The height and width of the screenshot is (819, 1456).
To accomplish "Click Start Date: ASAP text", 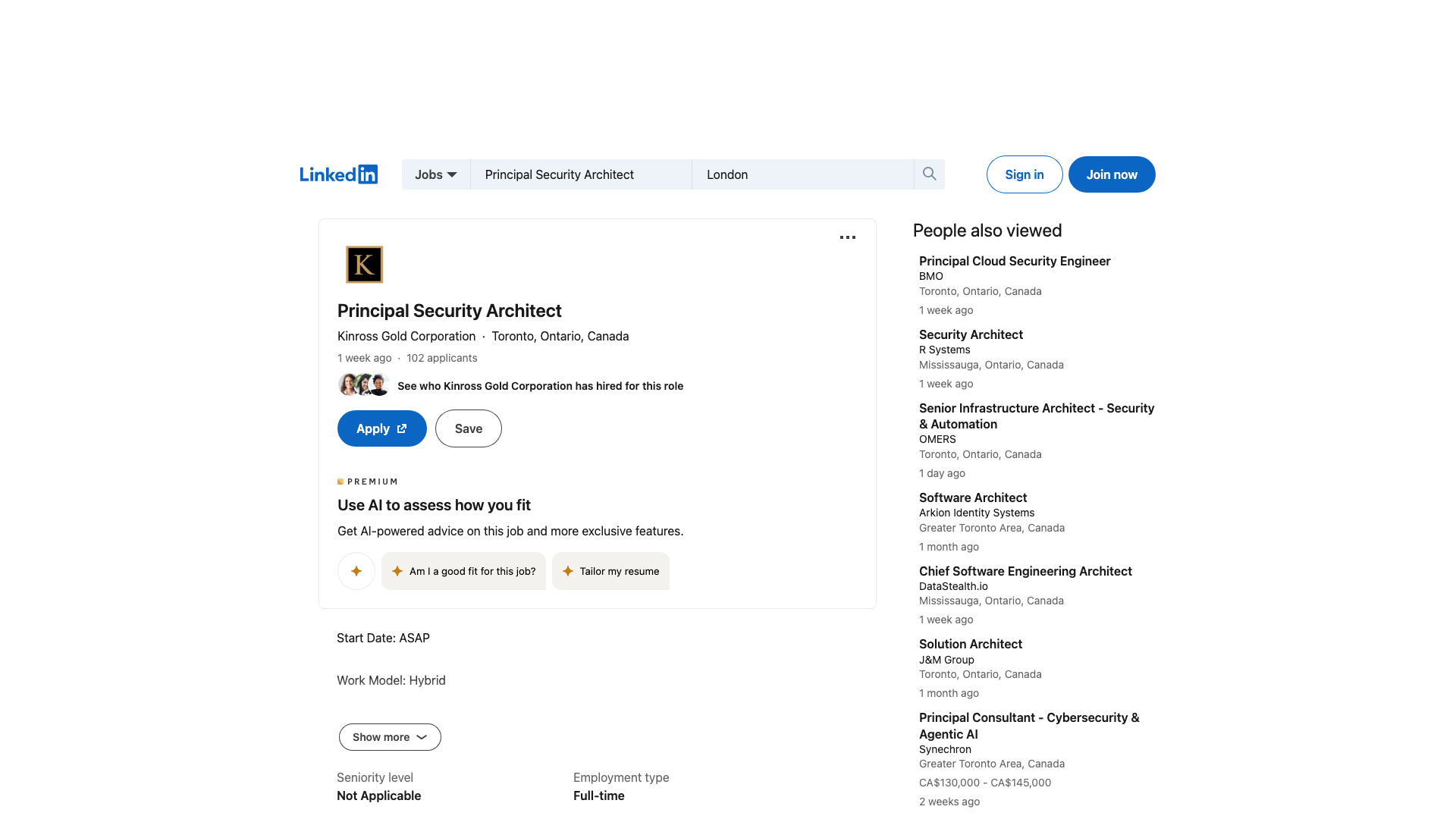I will [x=383, y=638].
